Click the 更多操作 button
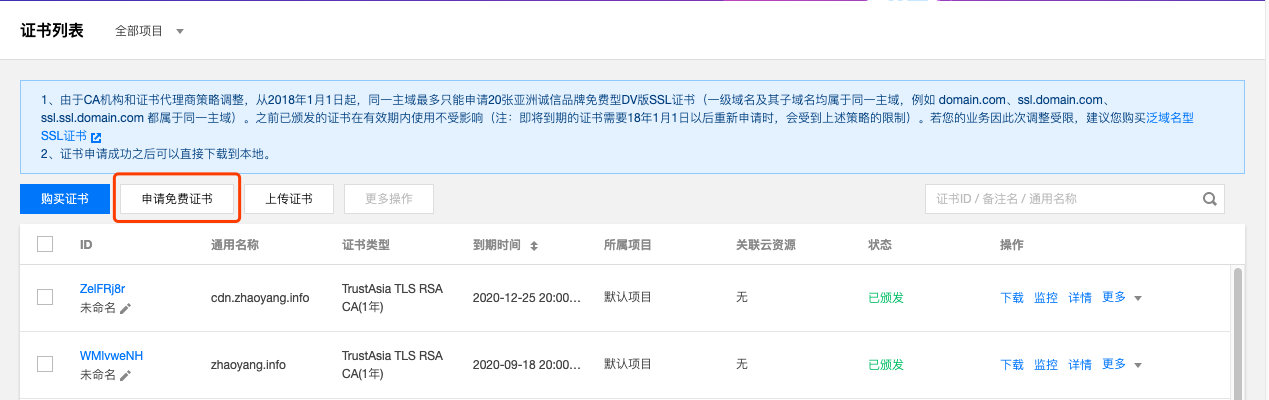This screenshot has width=1269, height=400. [x=389, y=199]
